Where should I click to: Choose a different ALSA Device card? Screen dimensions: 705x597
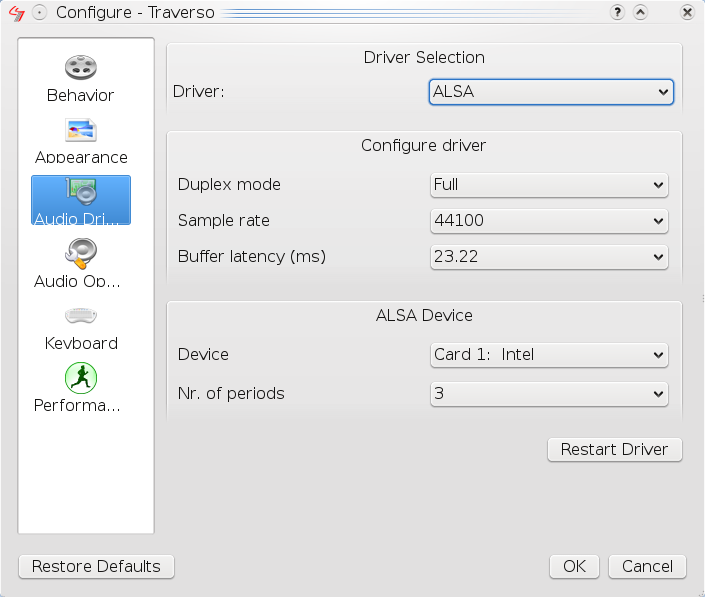548,355
